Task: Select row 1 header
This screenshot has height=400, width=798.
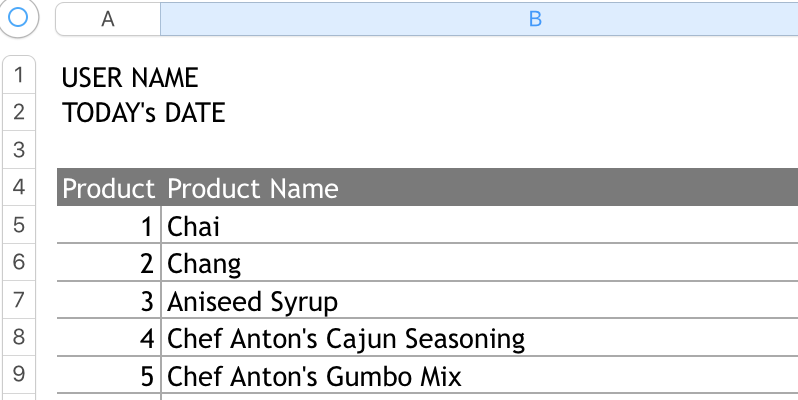Action: [x=19, y=76]
